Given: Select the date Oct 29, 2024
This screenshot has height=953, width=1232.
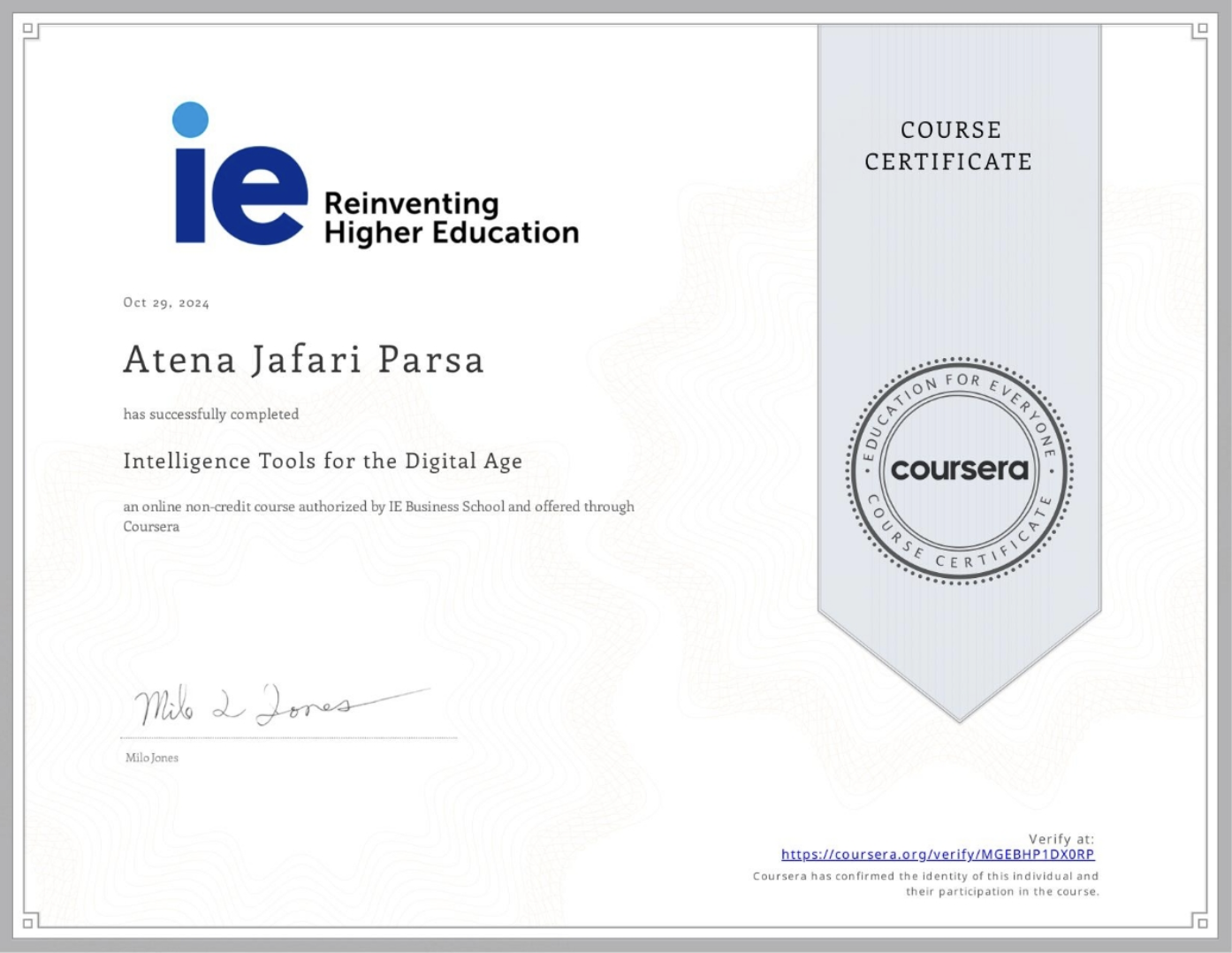Looking at the screenshot, I should click(x=165, y=302).
